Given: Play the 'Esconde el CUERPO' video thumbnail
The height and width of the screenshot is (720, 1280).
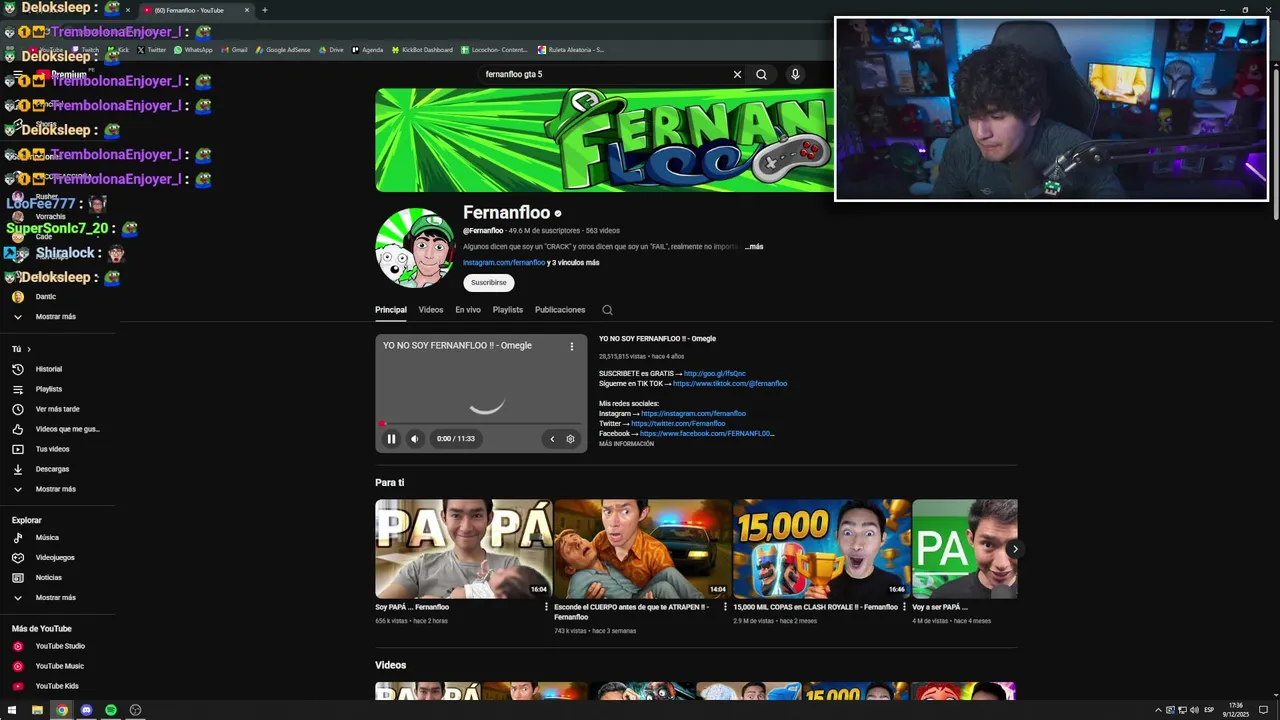Looking at the screenshot, I should [642, 549].
